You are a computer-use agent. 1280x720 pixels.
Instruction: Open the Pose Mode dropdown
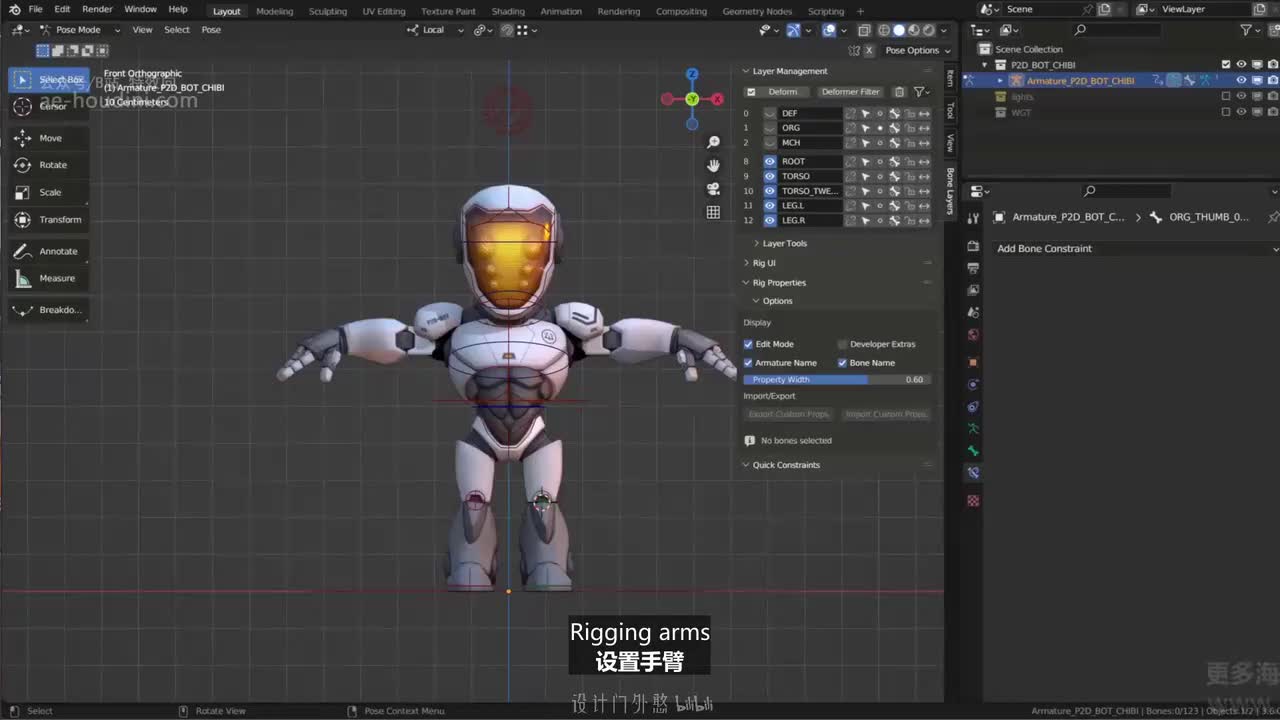tap(80, 30)
